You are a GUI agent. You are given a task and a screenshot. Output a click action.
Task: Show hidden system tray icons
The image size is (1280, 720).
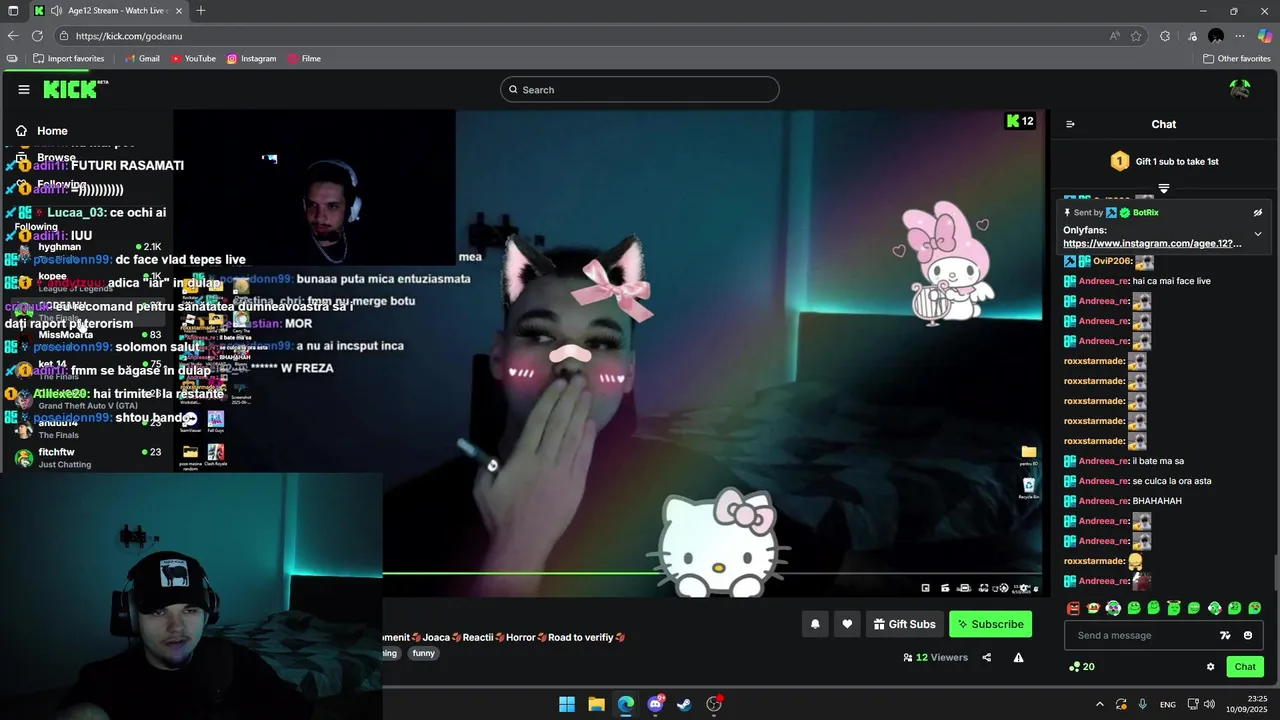pyautogui.click(x=1099, y=704)
